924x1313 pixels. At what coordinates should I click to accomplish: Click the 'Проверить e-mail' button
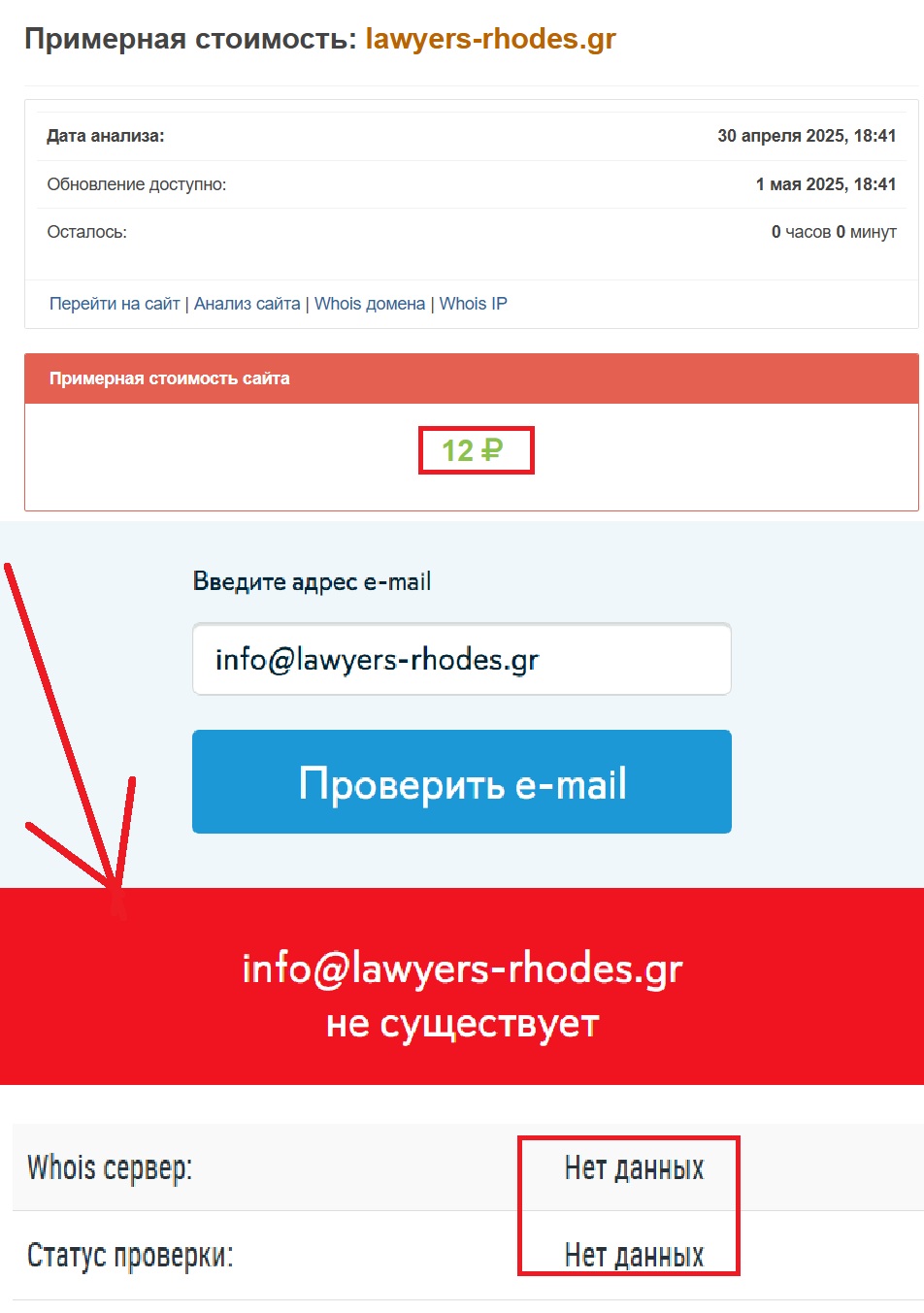click(462, 782)
